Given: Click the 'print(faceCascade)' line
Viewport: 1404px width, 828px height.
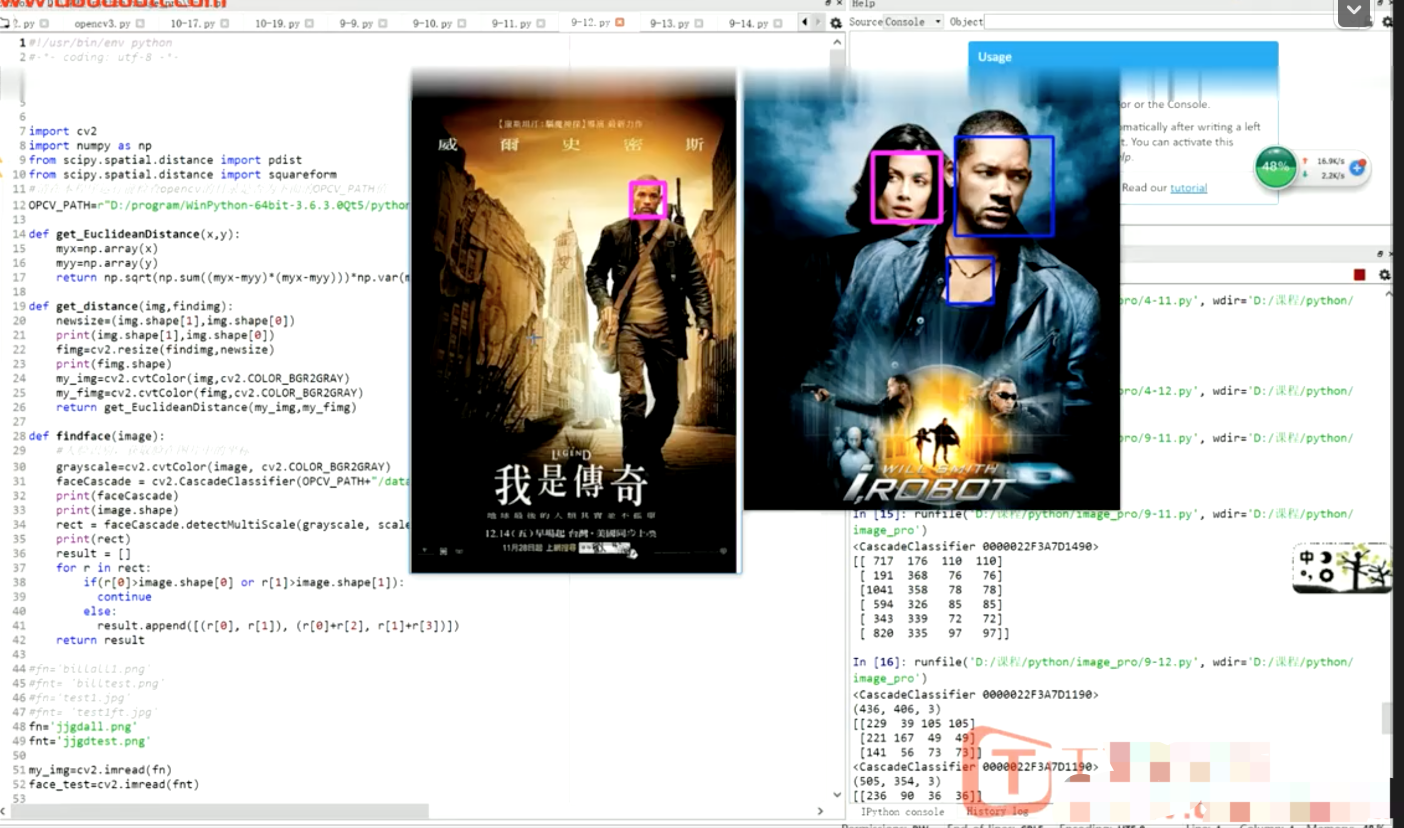Looking at the screenshot, I should pyautogui.click(x=117, y=495).
